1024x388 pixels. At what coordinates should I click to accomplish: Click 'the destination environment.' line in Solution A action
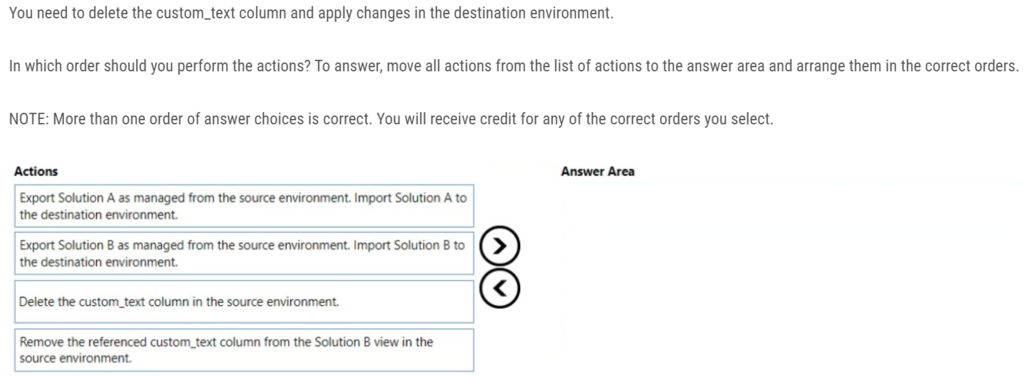click(x=99, y=215)
